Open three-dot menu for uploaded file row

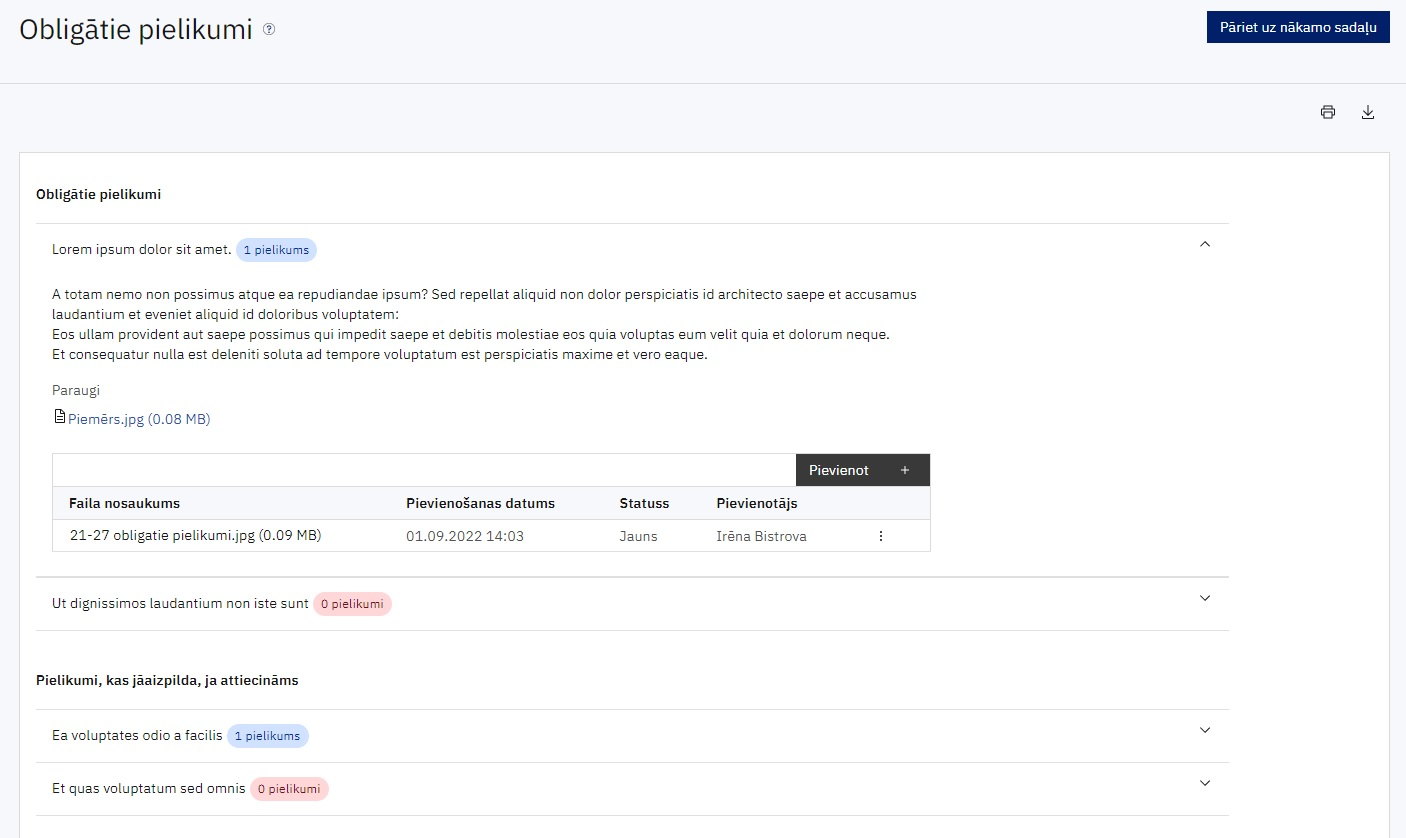tap(881, 536)
